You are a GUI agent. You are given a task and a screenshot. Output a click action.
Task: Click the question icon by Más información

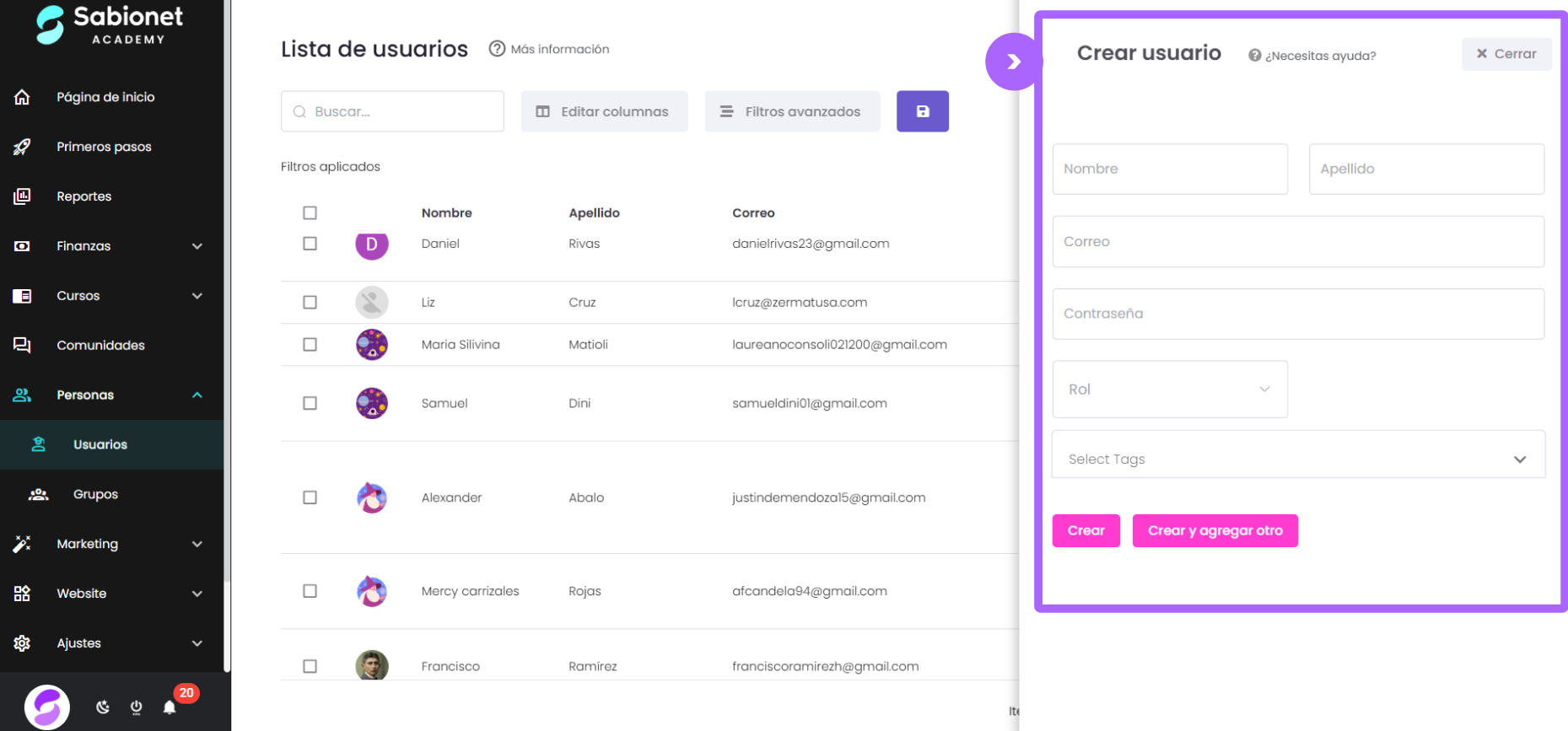[497, 49]
